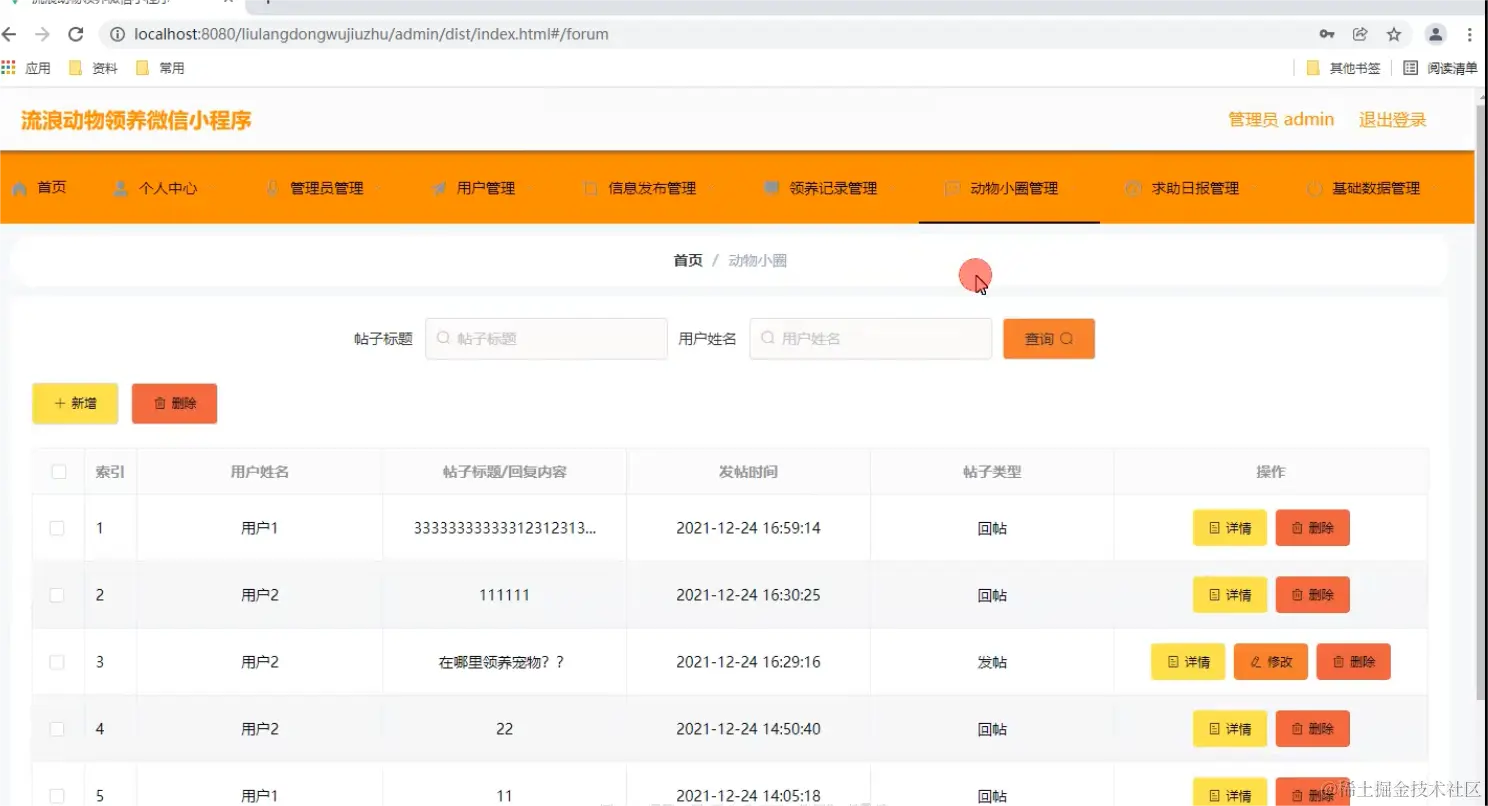Click the magnifier icon in 用户姓名 field

coord(768,338)
